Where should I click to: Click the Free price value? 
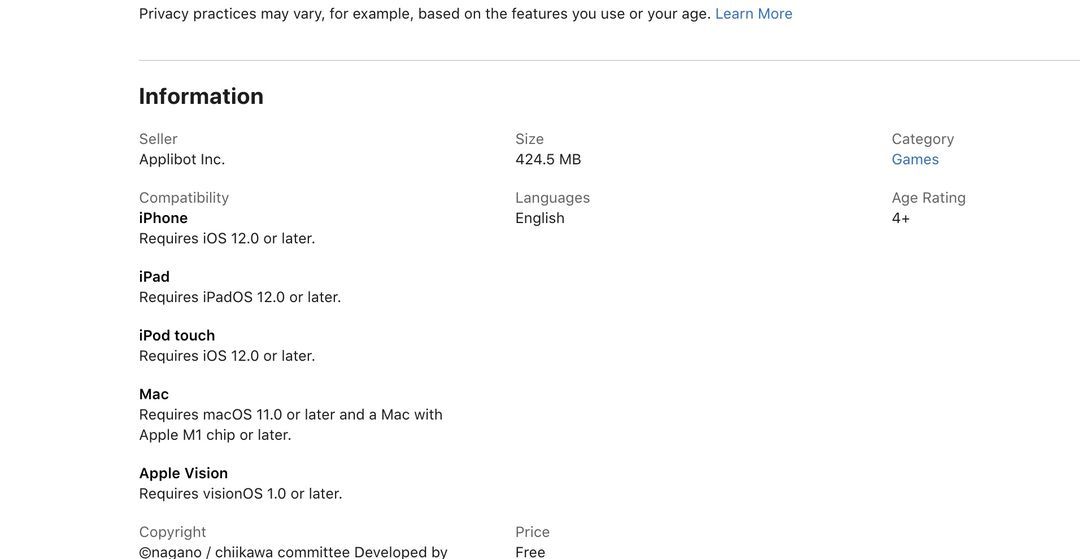(530, 552)
